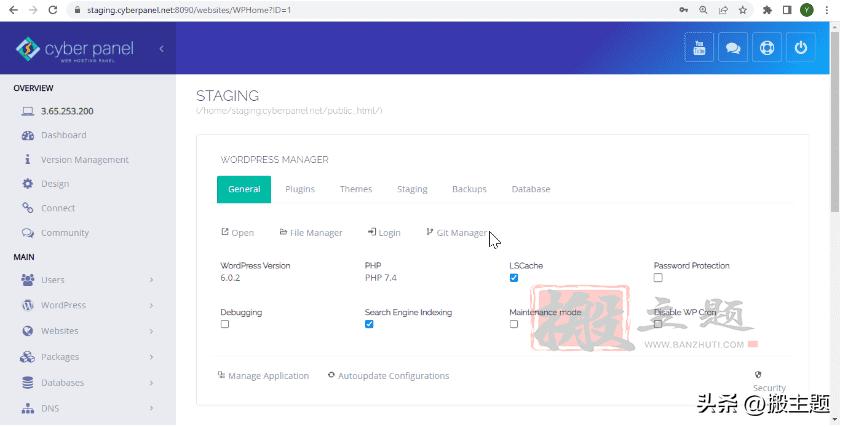Image resolution: width=843 pixels, height=427 pixels.
Task: Click the PHP 7.4 version value
Action: [x=381, y=278]
